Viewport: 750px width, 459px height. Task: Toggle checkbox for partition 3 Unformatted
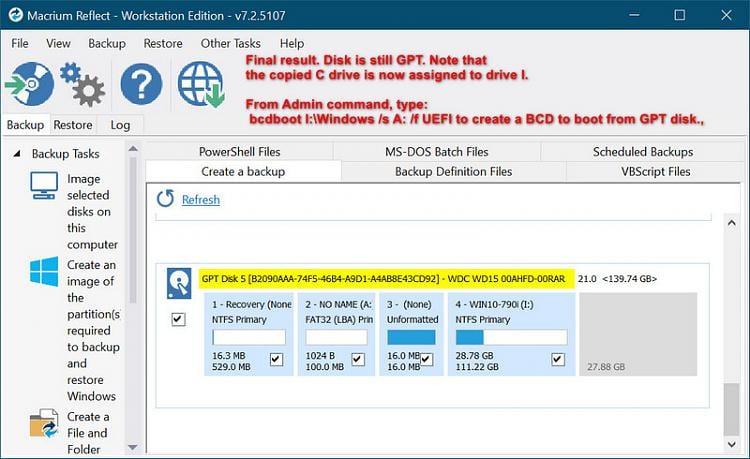(427, 359)
